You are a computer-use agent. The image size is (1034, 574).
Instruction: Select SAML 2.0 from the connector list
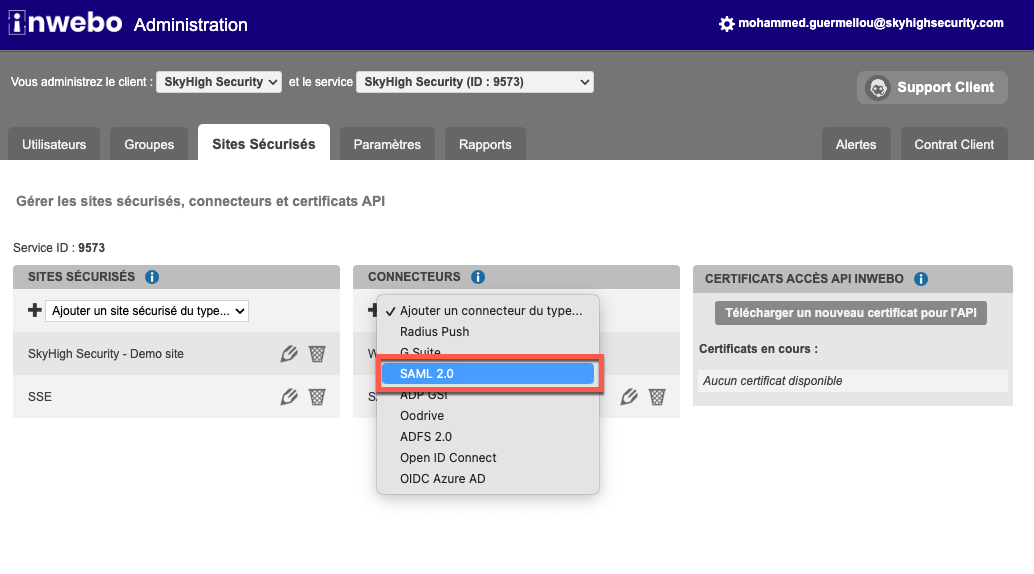[x=489, y=374]
